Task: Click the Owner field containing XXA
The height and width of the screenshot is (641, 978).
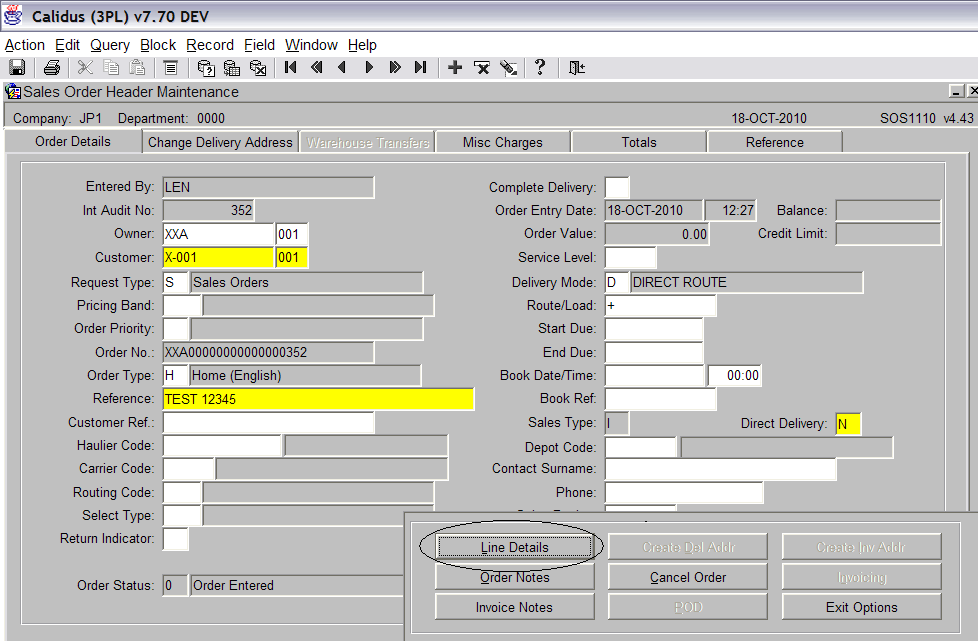Action: click(218, 234)
